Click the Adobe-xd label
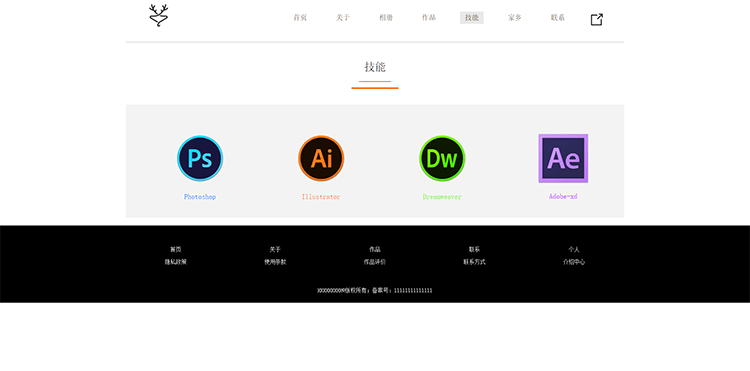 [563, 196]
